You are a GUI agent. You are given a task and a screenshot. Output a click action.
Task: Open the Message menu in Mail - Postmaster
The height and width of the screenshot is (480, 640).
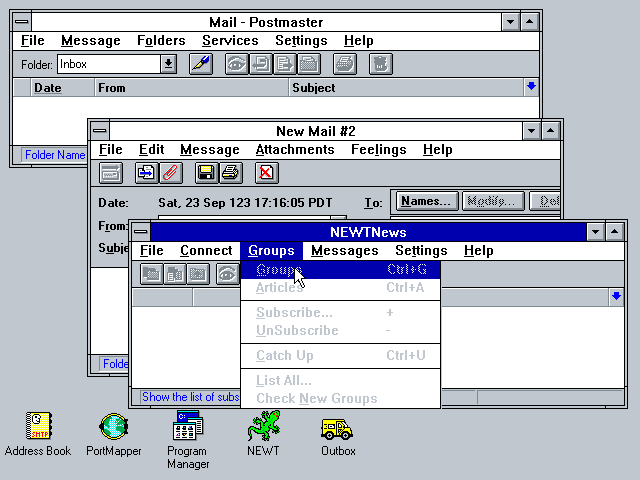91,40
